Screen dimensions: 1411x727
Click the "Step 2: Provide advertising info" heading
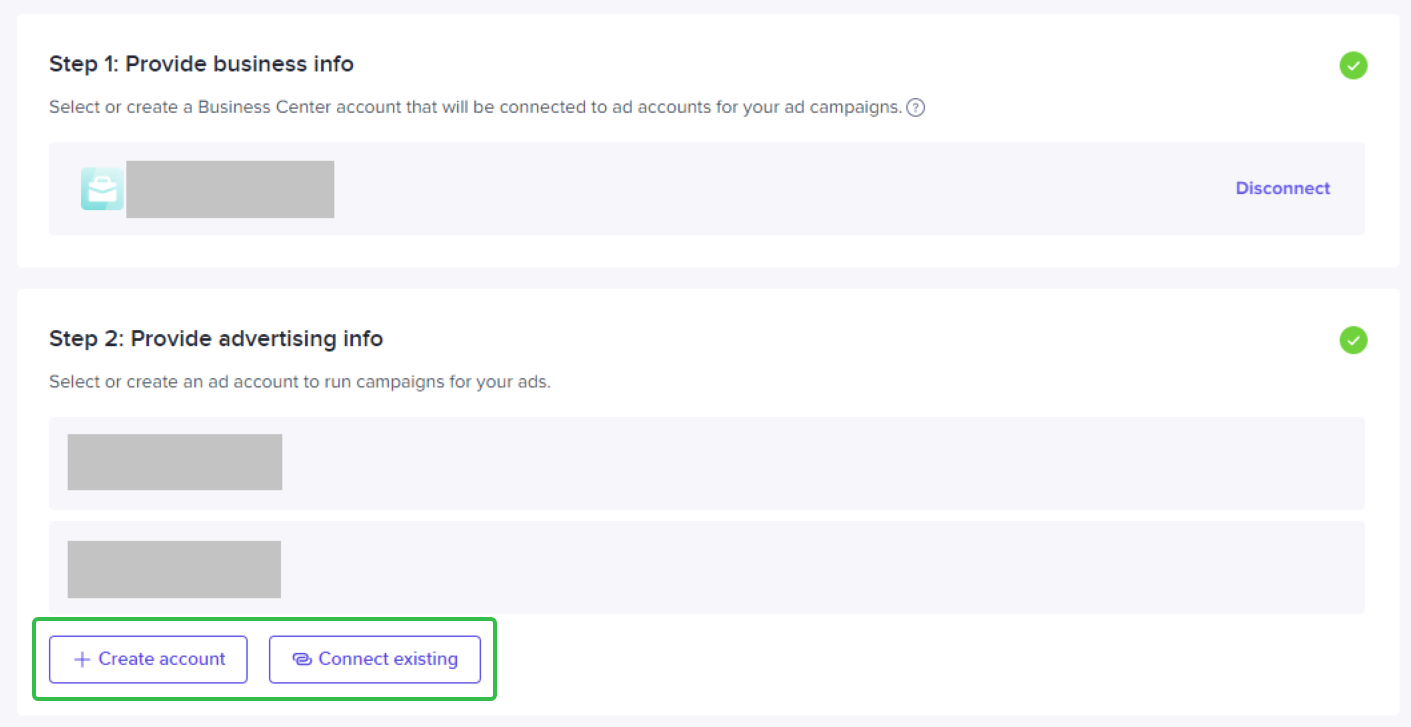(x=216, y=339)
